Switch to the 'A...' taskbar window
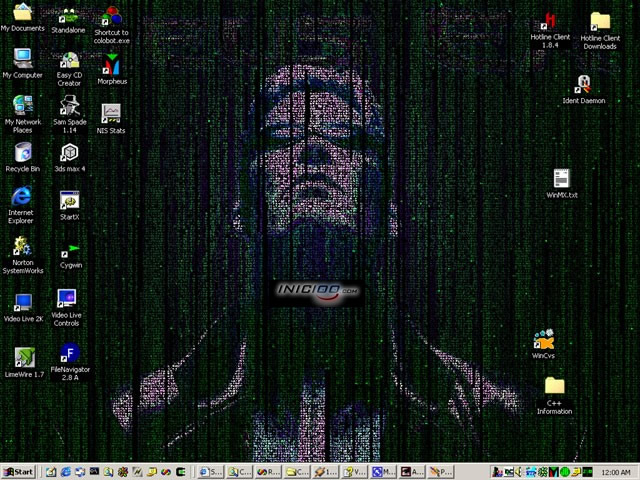Screen dimensions: 640x480 click(412, 472)
